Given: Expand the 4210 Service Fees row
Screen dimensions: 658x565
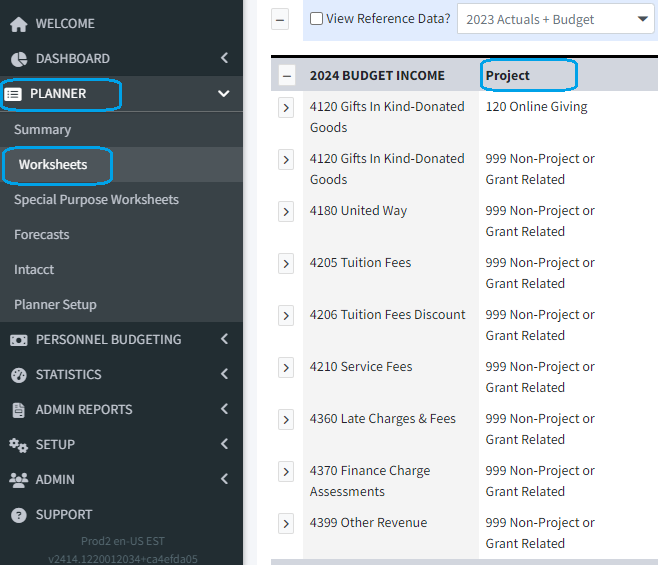Looking at the screenshot, I should coord(286,368).
